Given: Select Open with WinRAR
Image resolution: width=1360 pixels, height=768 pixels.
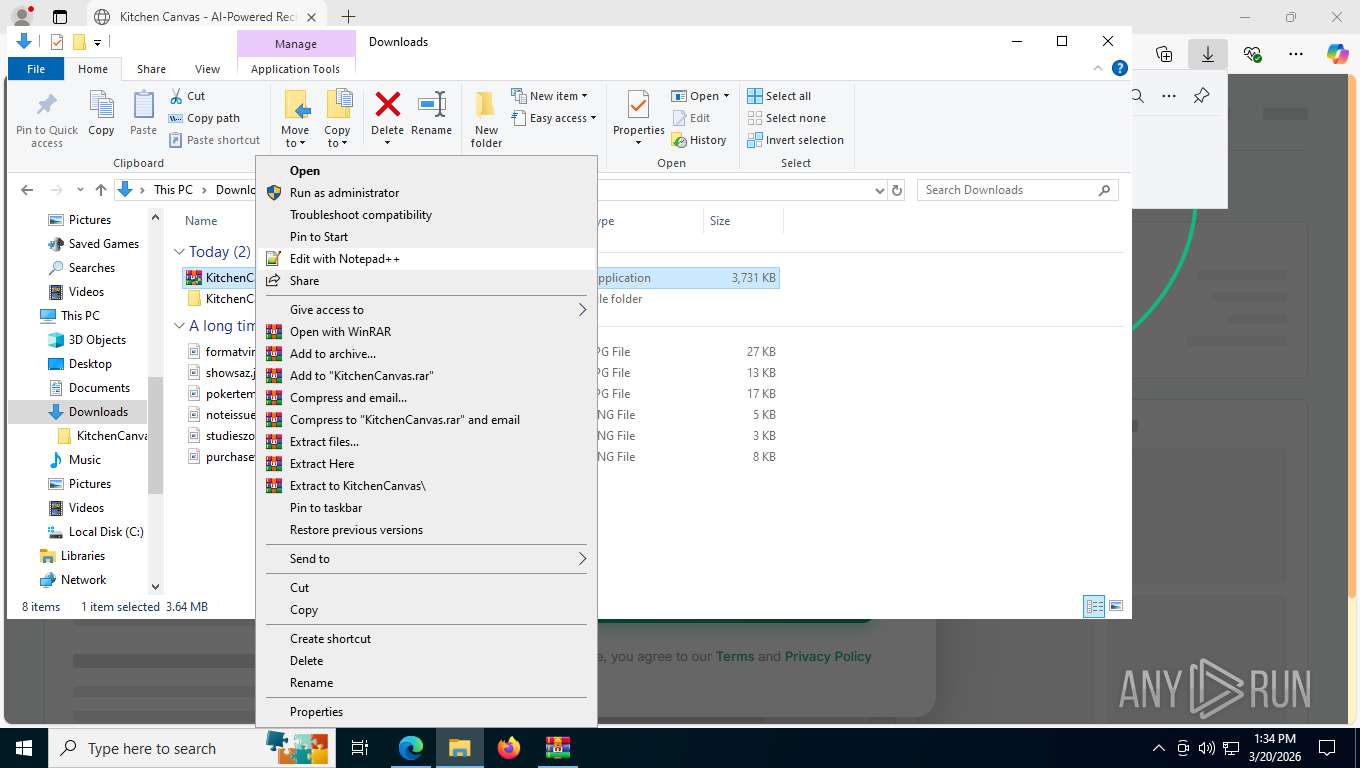Looking at the screenshot, I should click(x=426, y=332).
